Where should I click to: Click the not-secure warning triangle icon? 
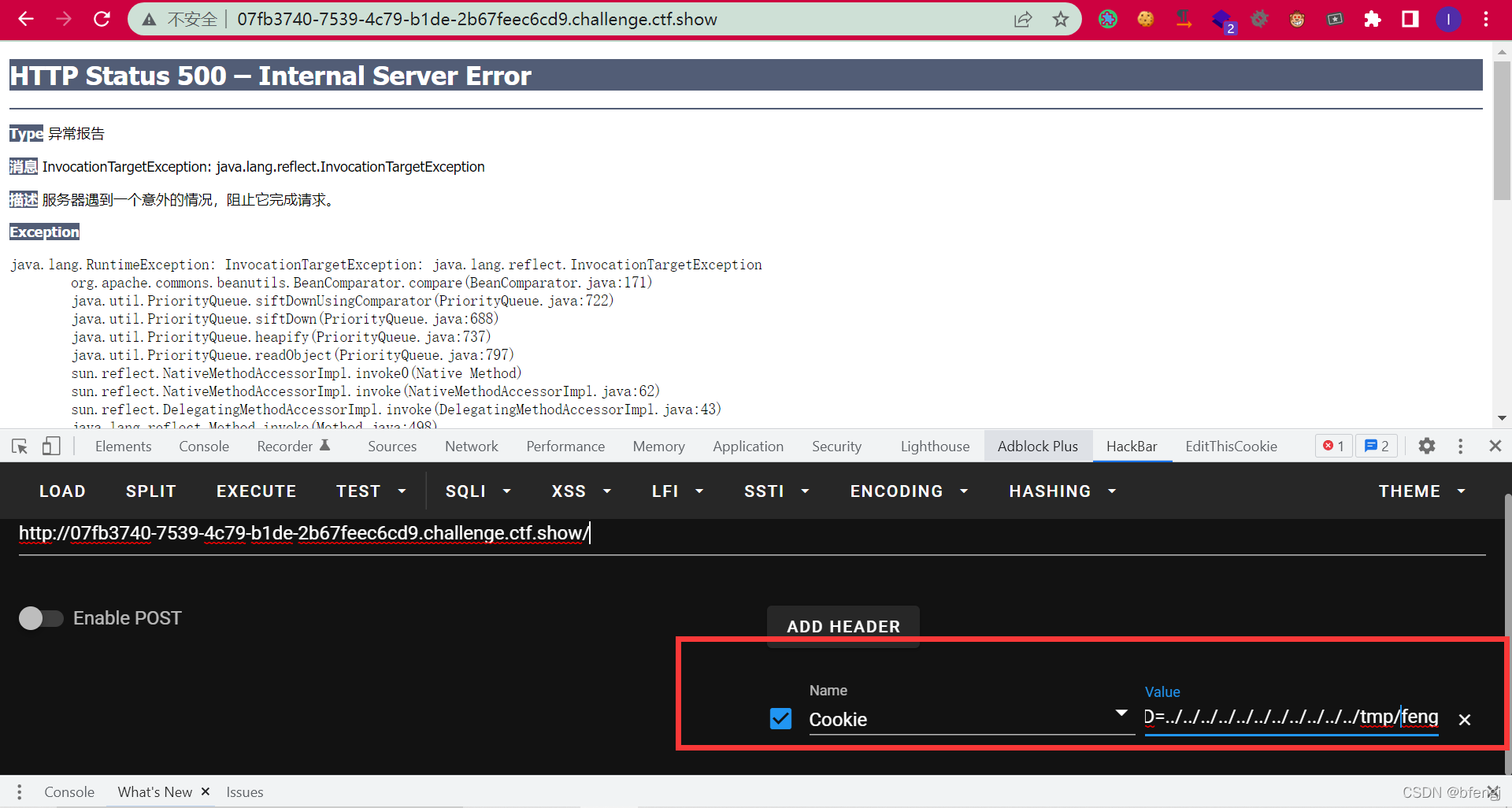(x=149, y=20)
